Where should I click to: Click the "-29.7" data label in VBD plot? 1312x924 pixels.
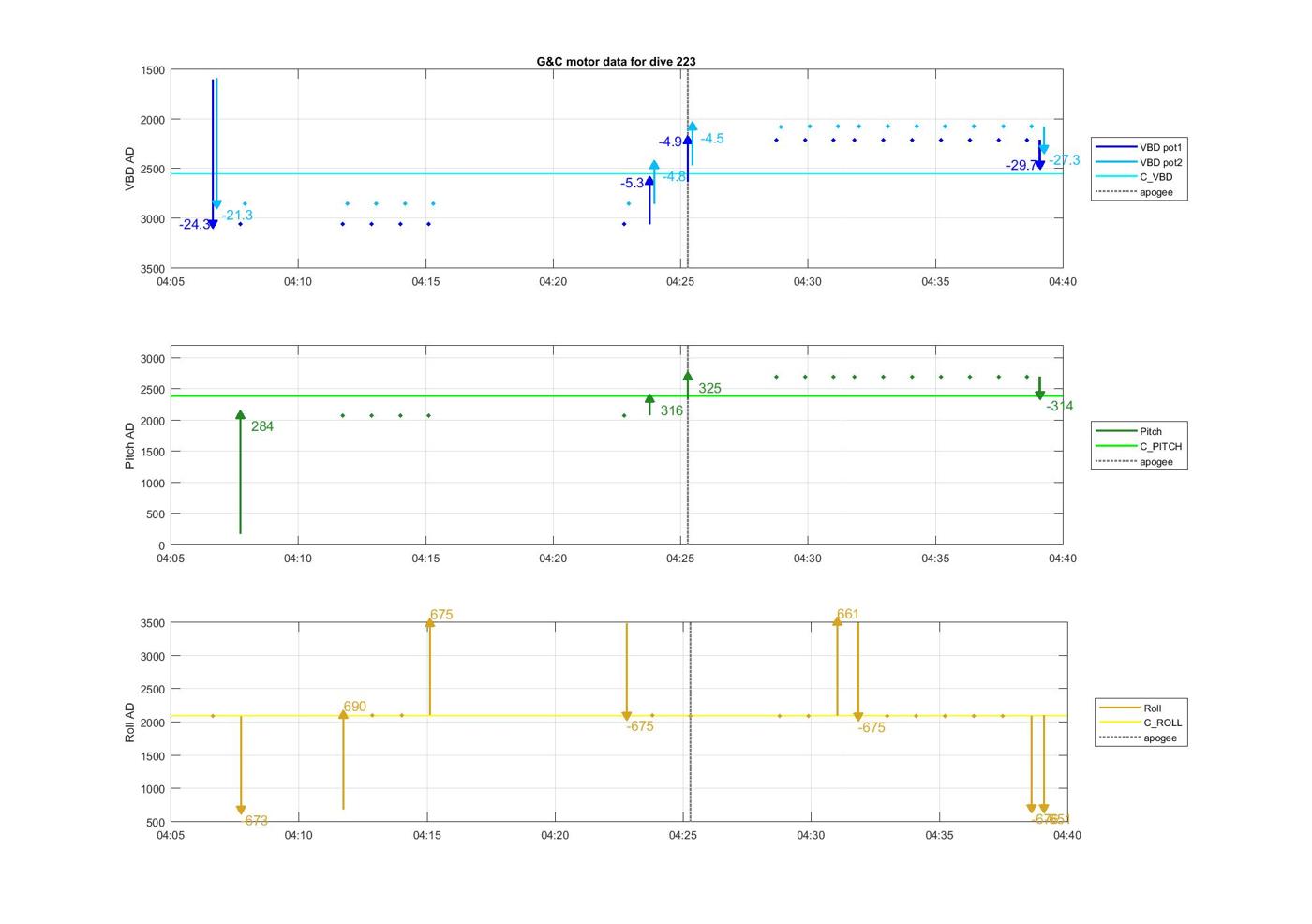click(1021, 166)
